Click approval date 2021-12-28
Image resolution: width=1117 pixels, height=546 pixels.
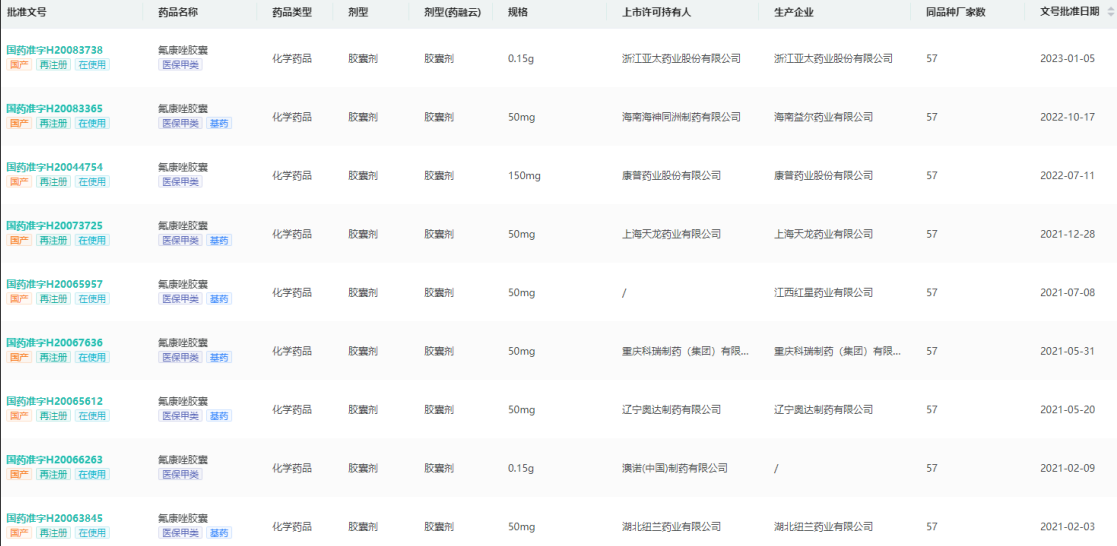tap(1067, 234)
